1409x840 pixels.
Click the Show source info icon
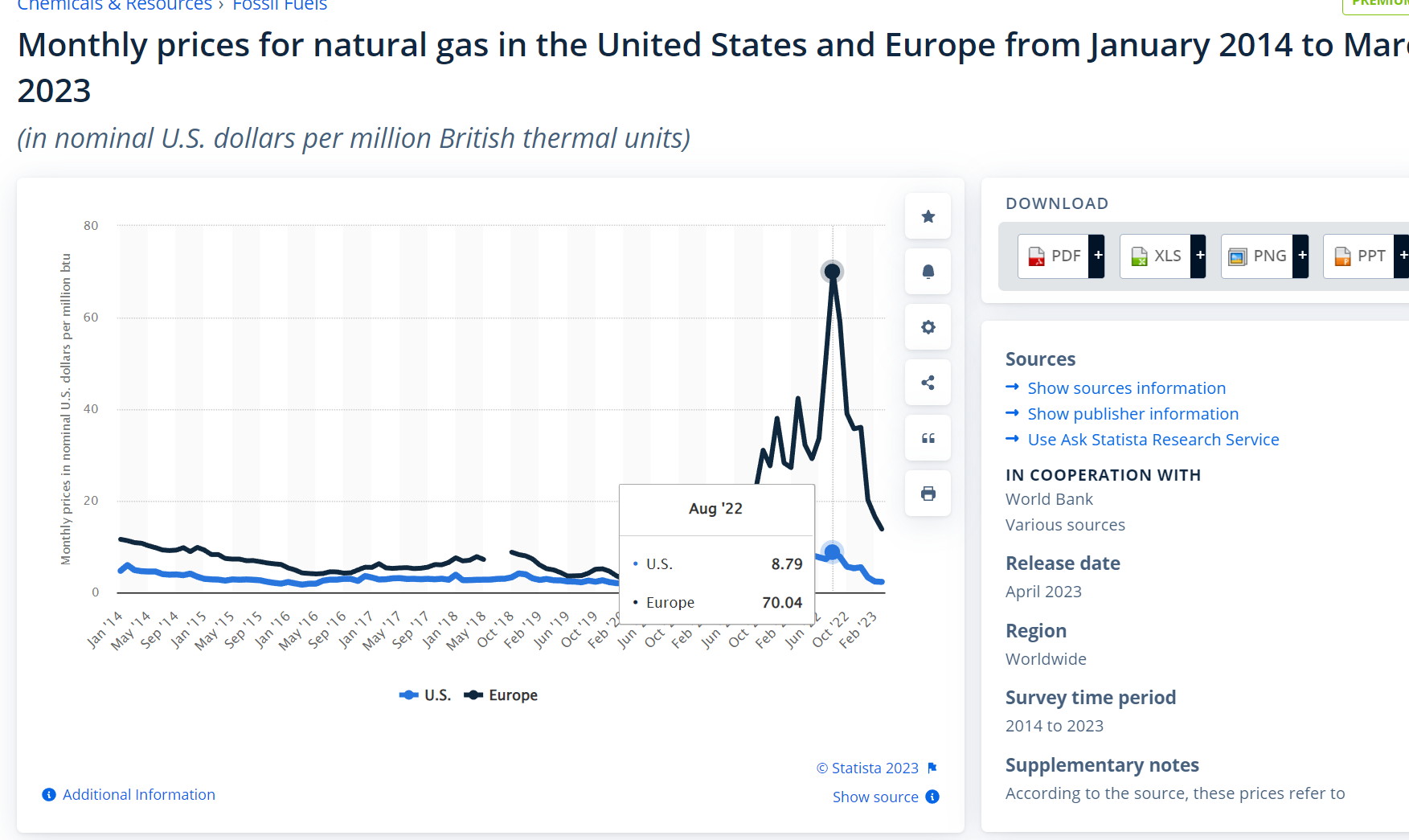coord(932,797)
